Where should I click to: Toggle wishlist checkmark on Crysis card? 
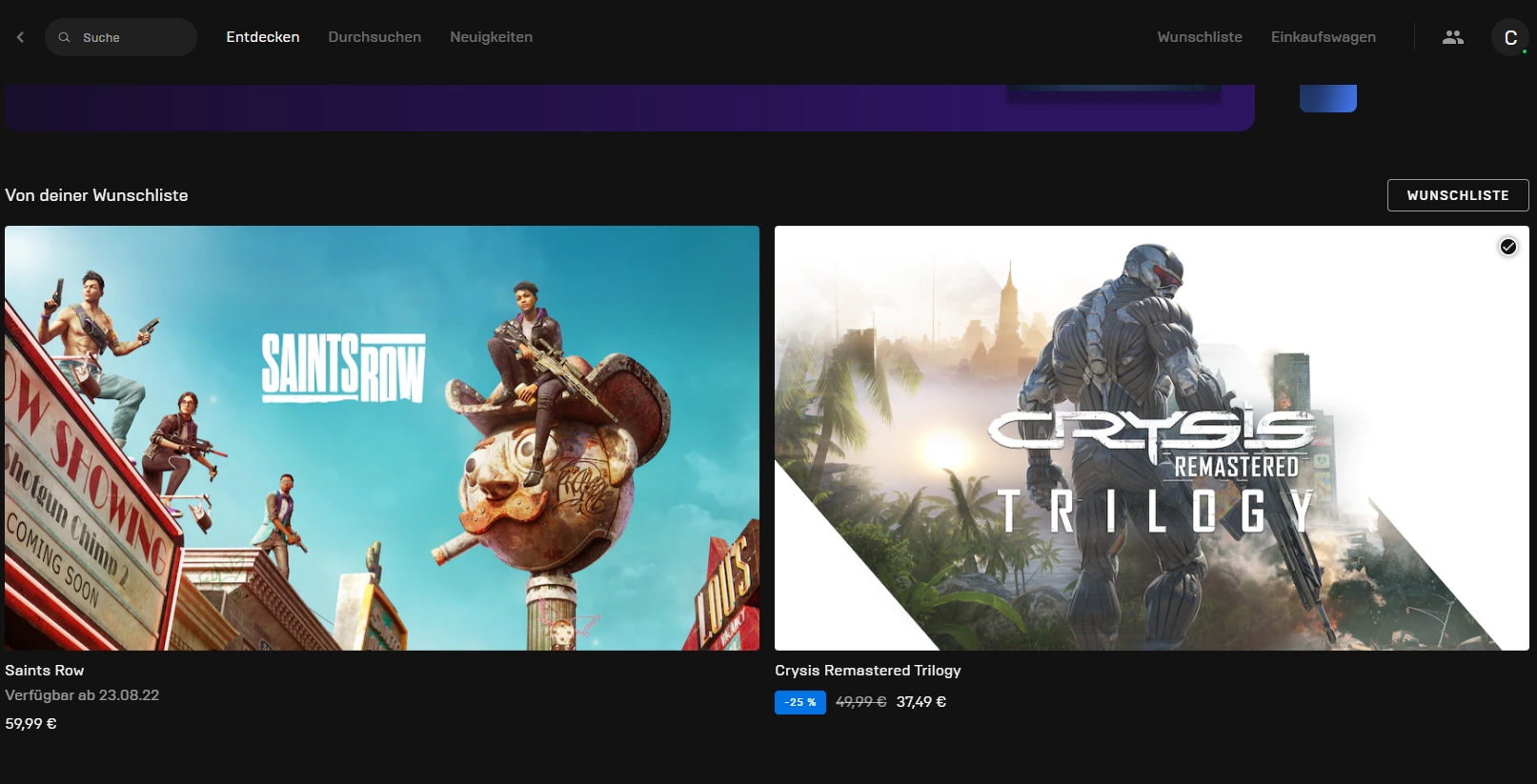1508,247
